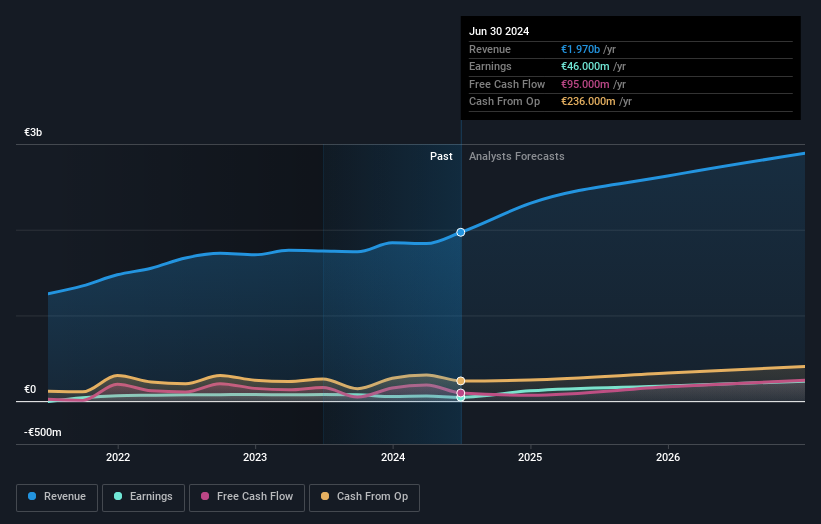Click the Free Cash Flow label in tooltip
This screenshot has width=821, height=524.
tap(507, 84)
